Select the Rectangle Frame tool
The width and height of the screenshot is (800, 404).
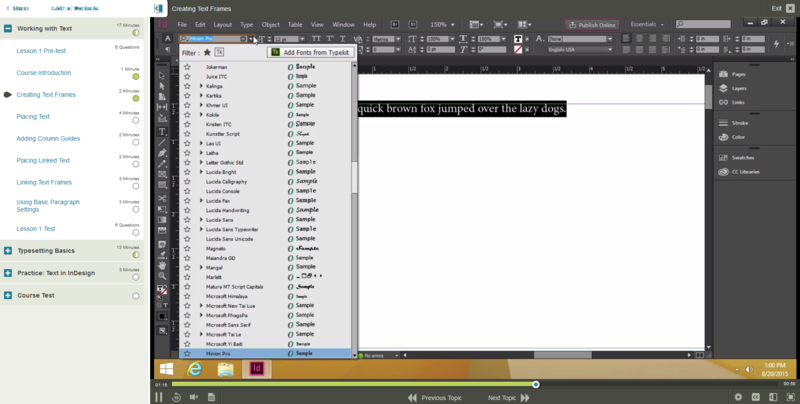162,174
